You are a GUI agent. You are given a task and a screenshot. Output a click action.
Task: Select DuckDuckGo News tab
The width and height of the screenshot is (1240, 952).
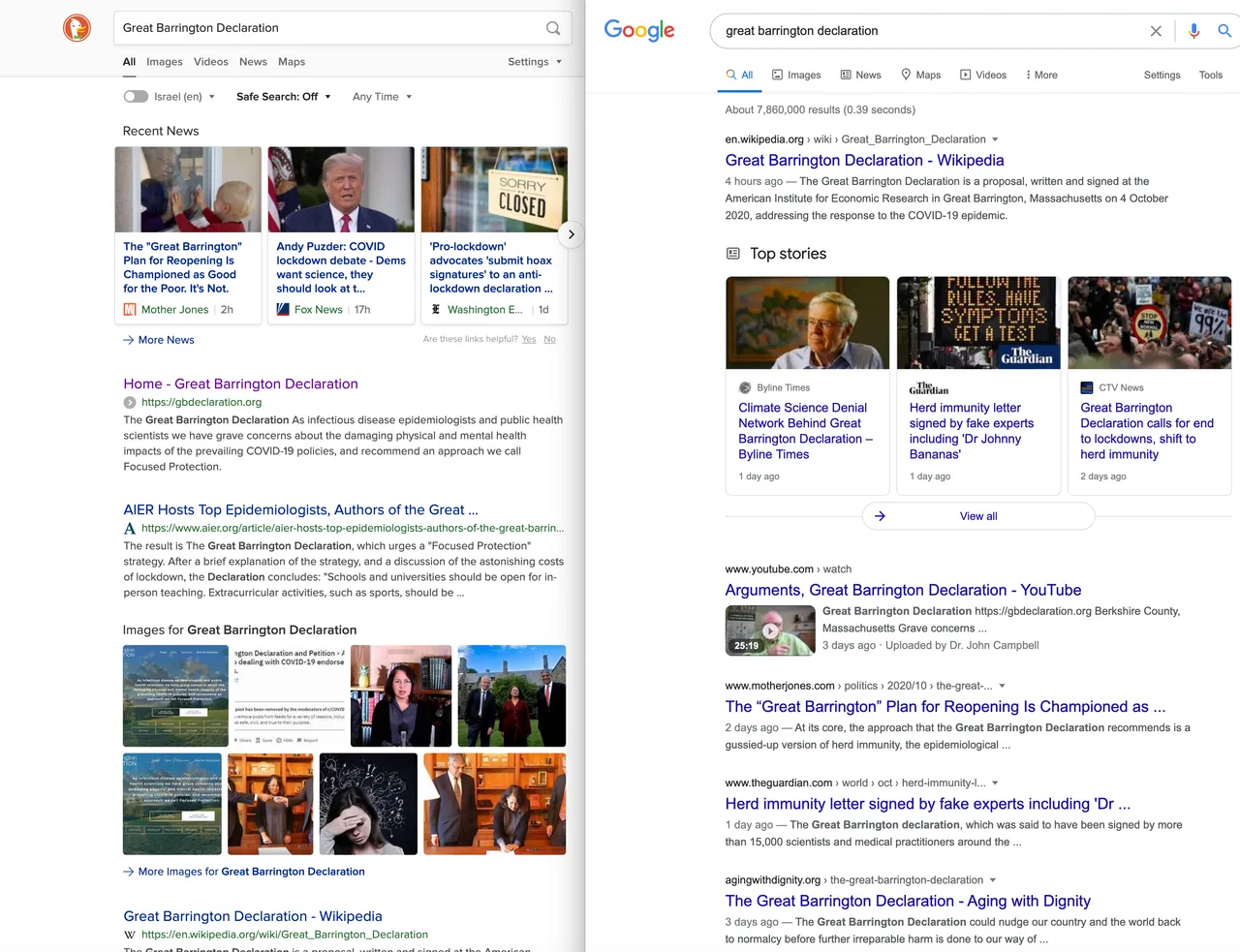(x=253, y=62)
